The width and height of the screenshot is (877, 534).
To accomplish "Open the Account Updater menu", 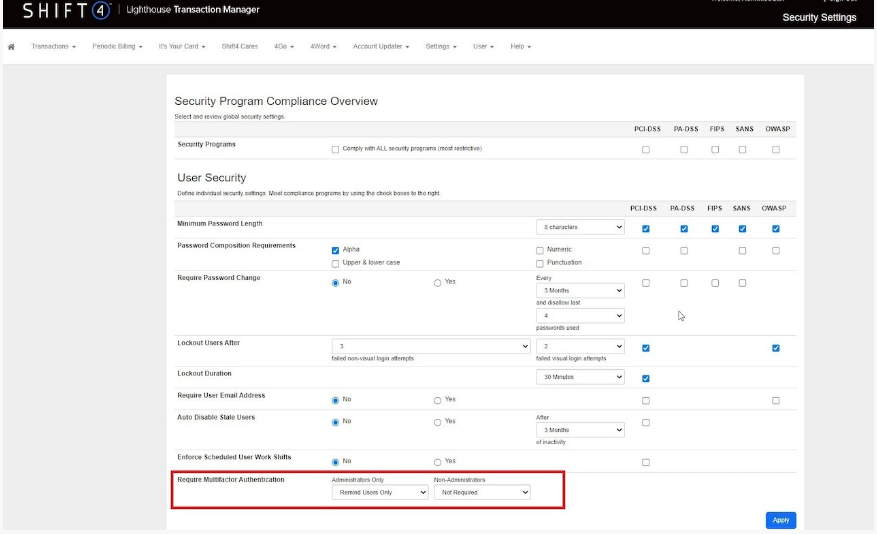I will (x=380, y=47).
